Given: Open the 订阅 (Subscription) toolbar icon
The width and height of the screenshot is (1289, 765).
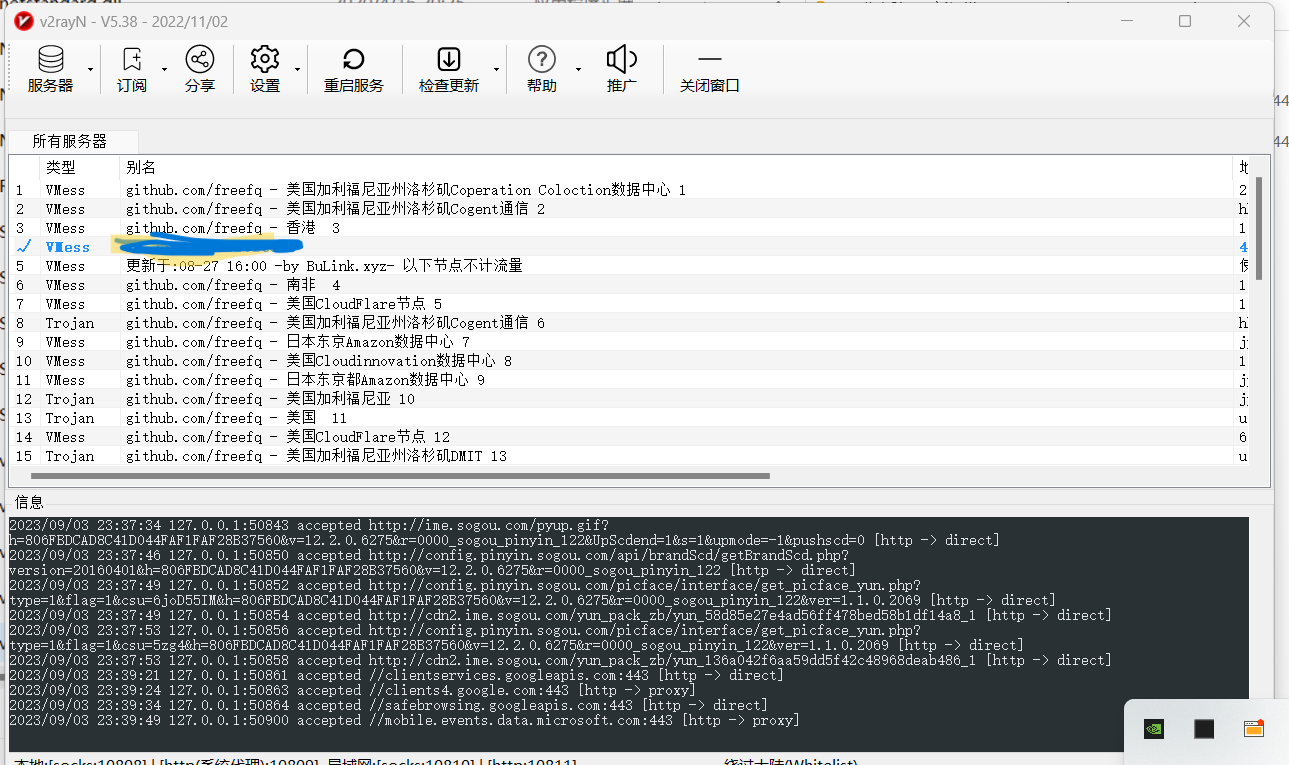Looking at the screenshot, I should click(x=132, y=59).
